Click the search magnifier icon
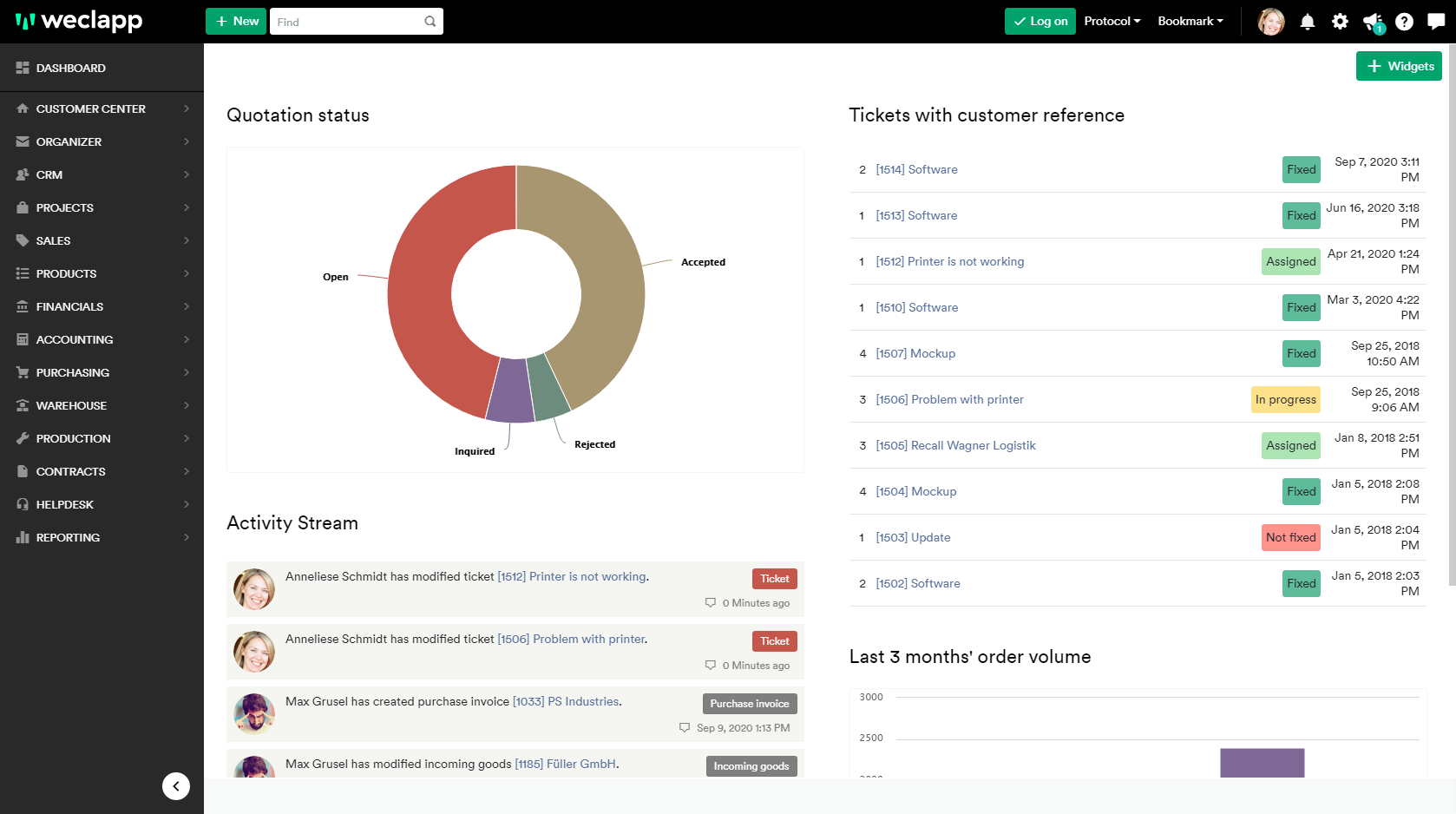Screen dimensions: 1456x814 [430, 22]
